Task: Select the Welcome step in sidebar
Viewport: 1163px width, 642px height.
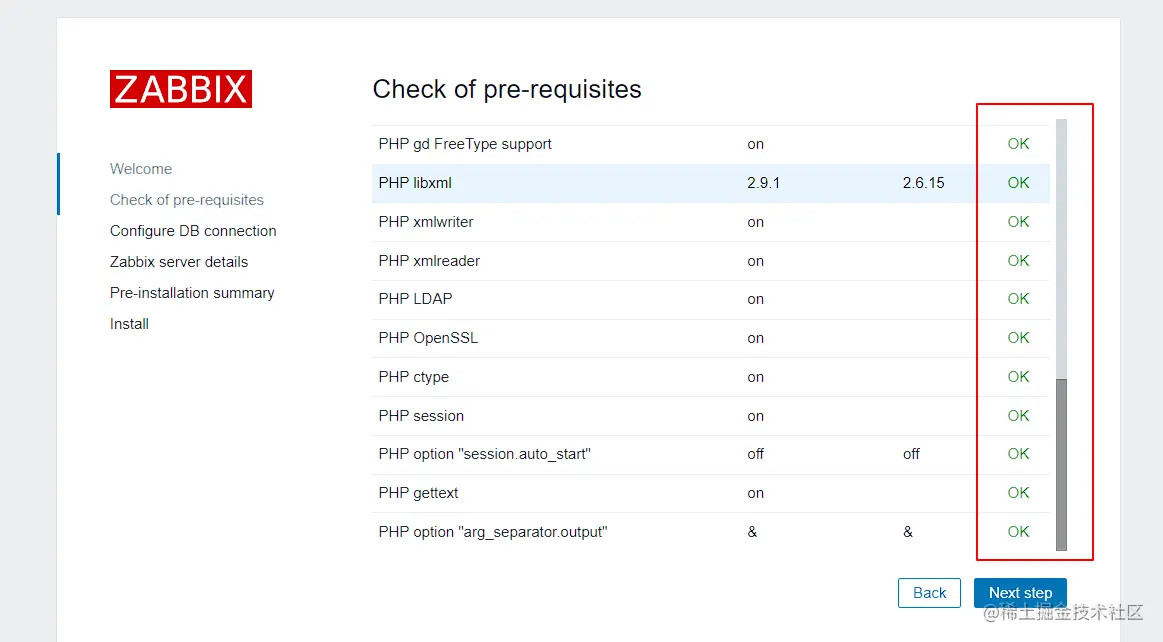Action: 141,169
